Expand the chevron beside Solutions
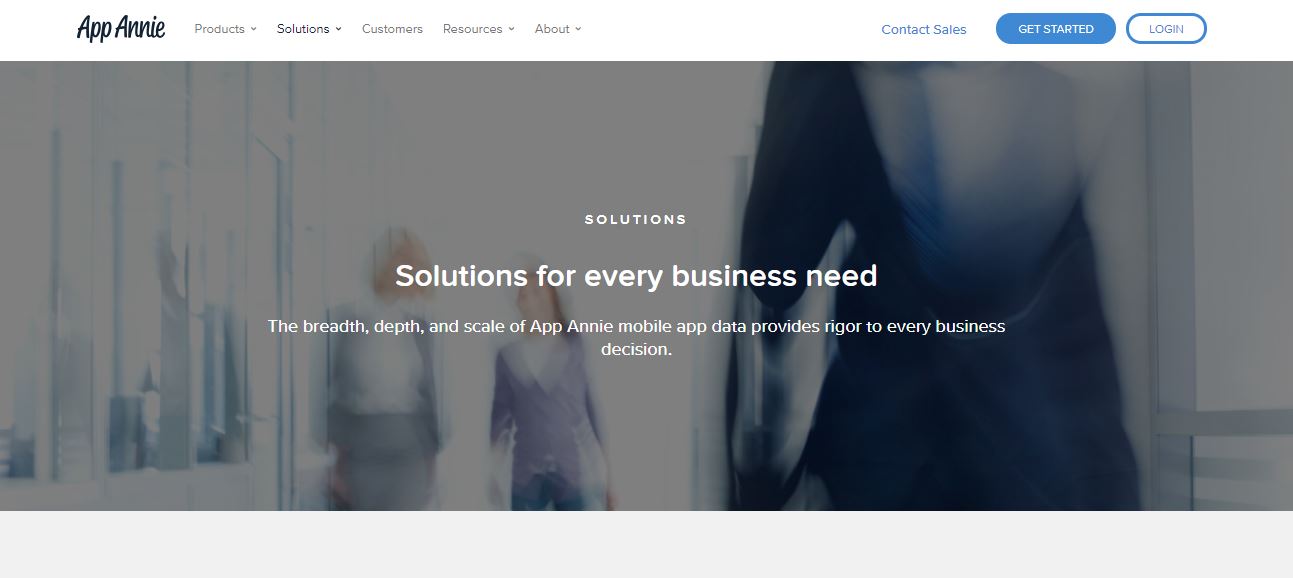1293x578 pixels. [338, 29]
